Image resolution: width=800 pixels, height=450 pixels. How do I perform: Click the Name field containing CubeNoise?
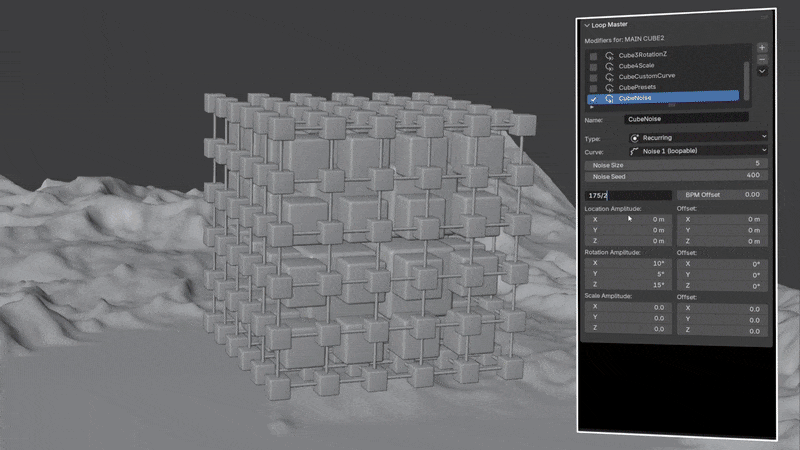point(687,118)
